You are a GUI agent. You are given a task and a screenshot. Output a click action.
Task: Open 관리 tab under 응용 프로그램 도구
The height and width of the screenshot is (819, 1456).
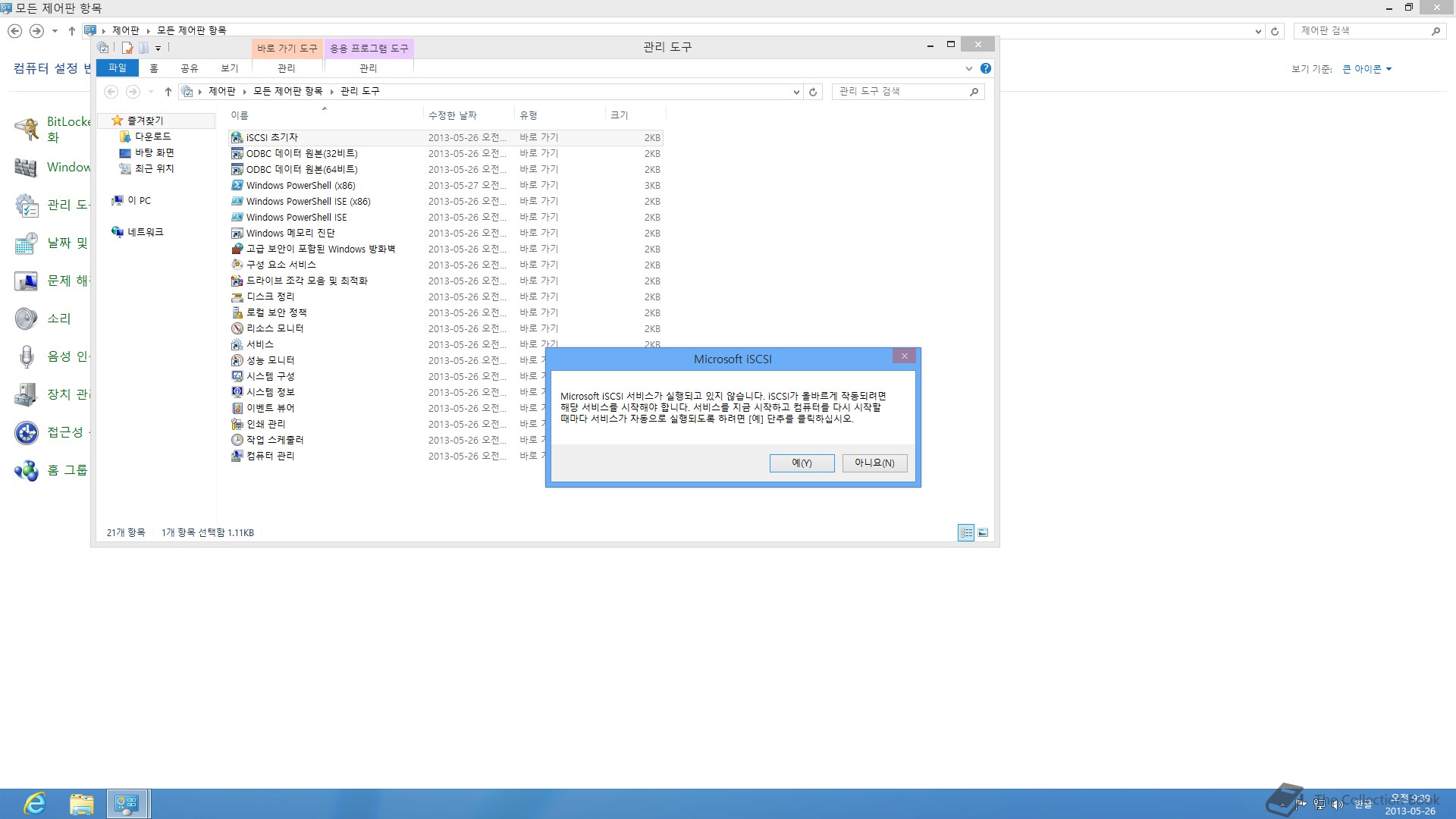click(369, 68)
